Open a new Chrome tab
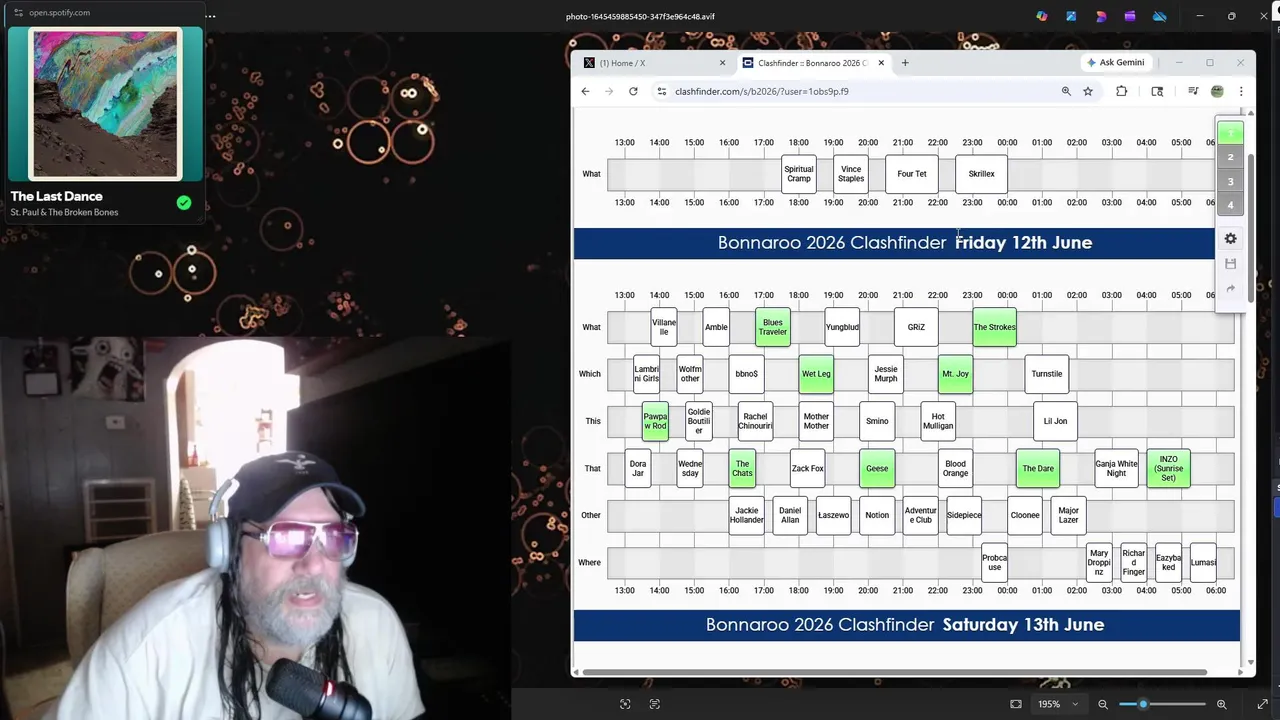Viewport: 1280px width, 720px height. [905, 63]
